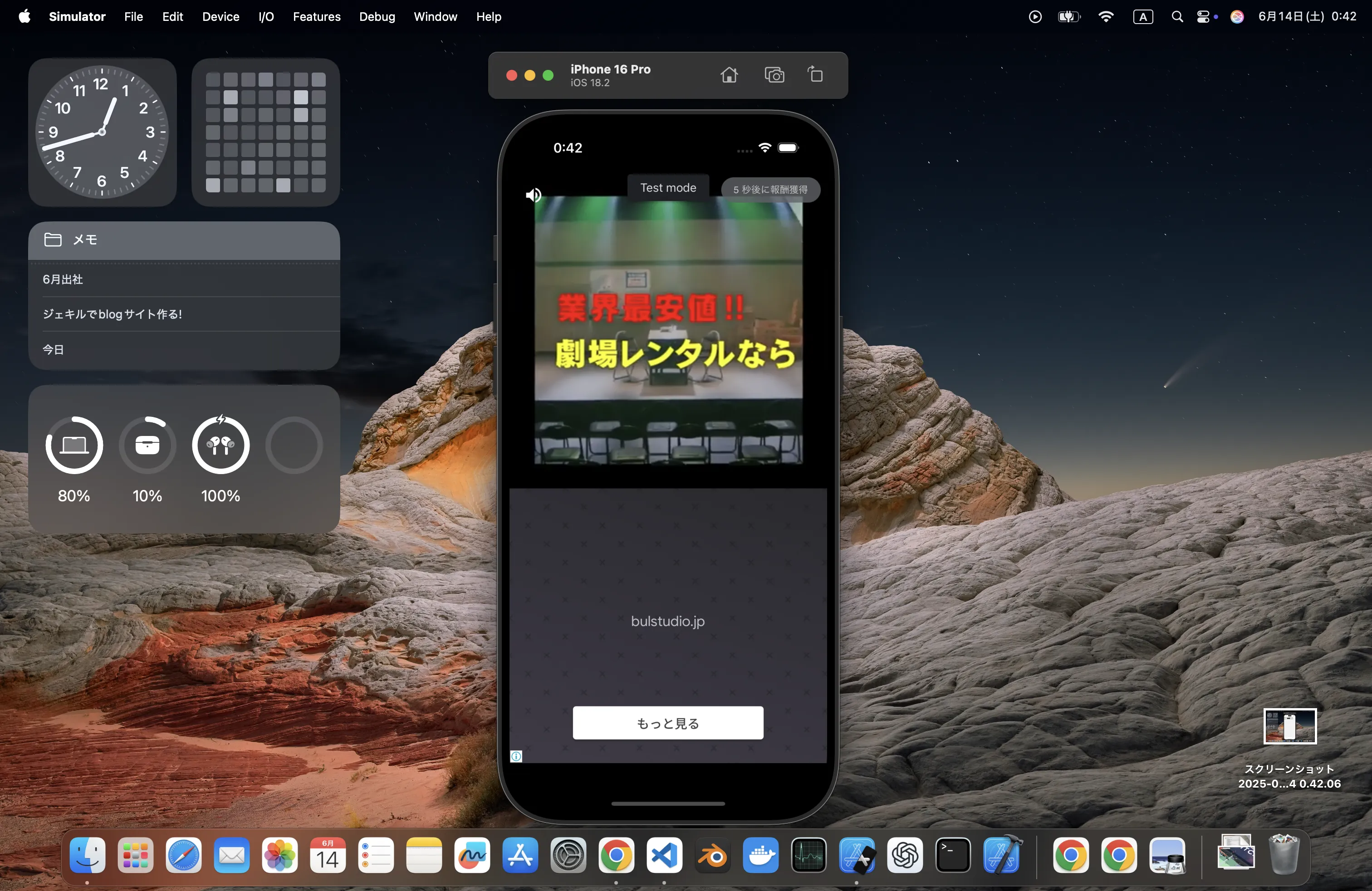Open the Device menu

pyautogui.click(x=220, y=17)
